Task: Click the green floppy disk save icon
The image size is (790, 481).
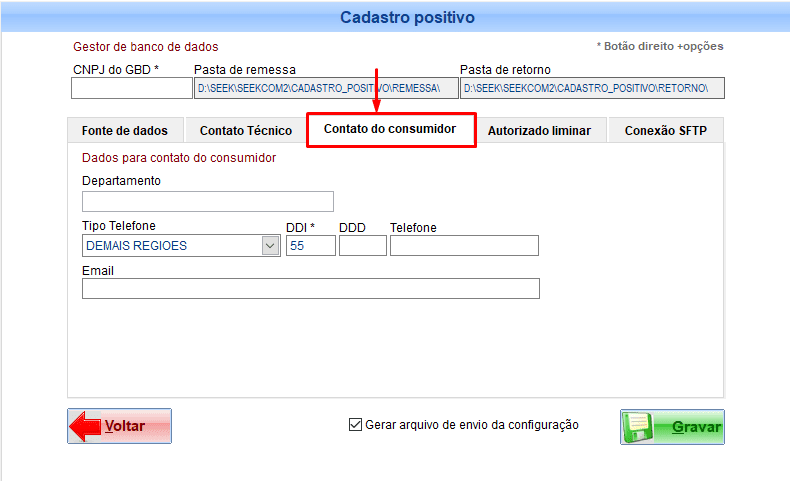Action: [637, 427]
